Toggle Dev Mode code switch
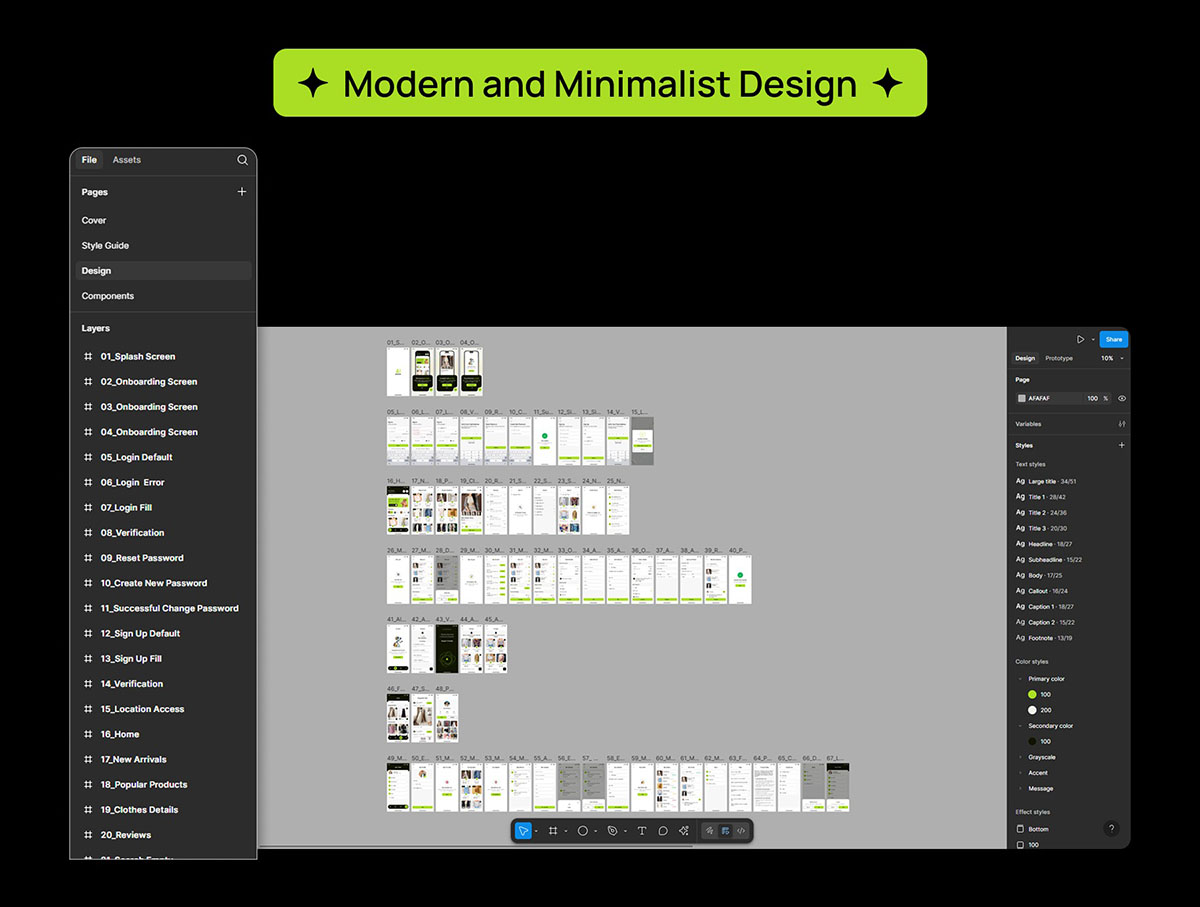The height and width of the screenshot is (907, 1200). [x=741, y=831]
